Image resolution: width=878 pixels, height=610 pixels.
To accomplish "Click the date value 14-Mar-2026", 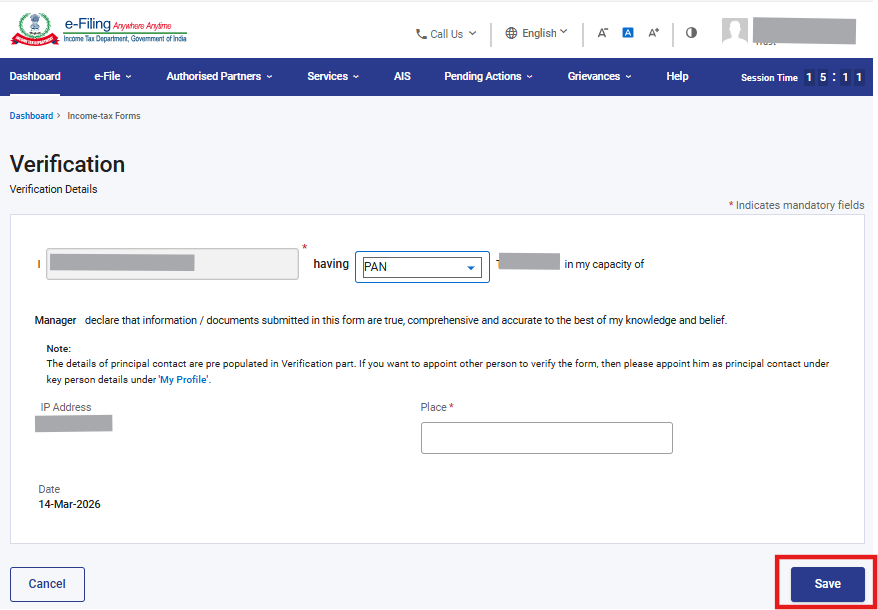I will [x=69, y=504].
